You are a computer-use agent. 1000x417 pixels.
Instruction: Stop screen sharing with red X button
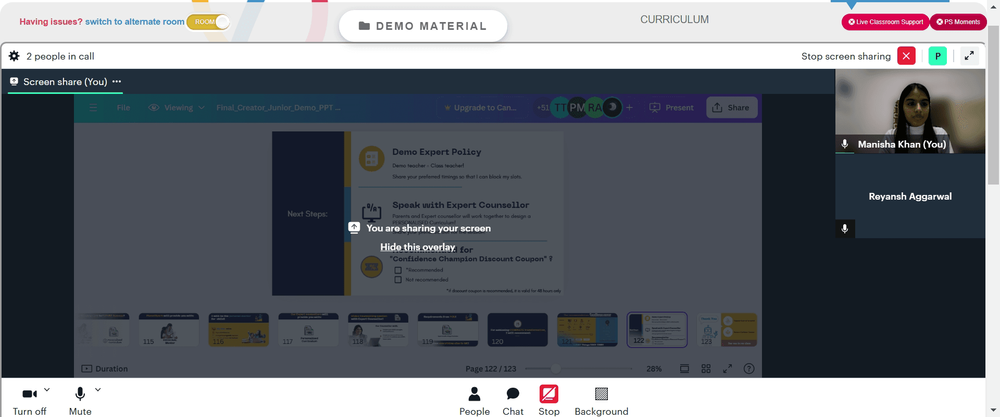[x=906, y=56]
